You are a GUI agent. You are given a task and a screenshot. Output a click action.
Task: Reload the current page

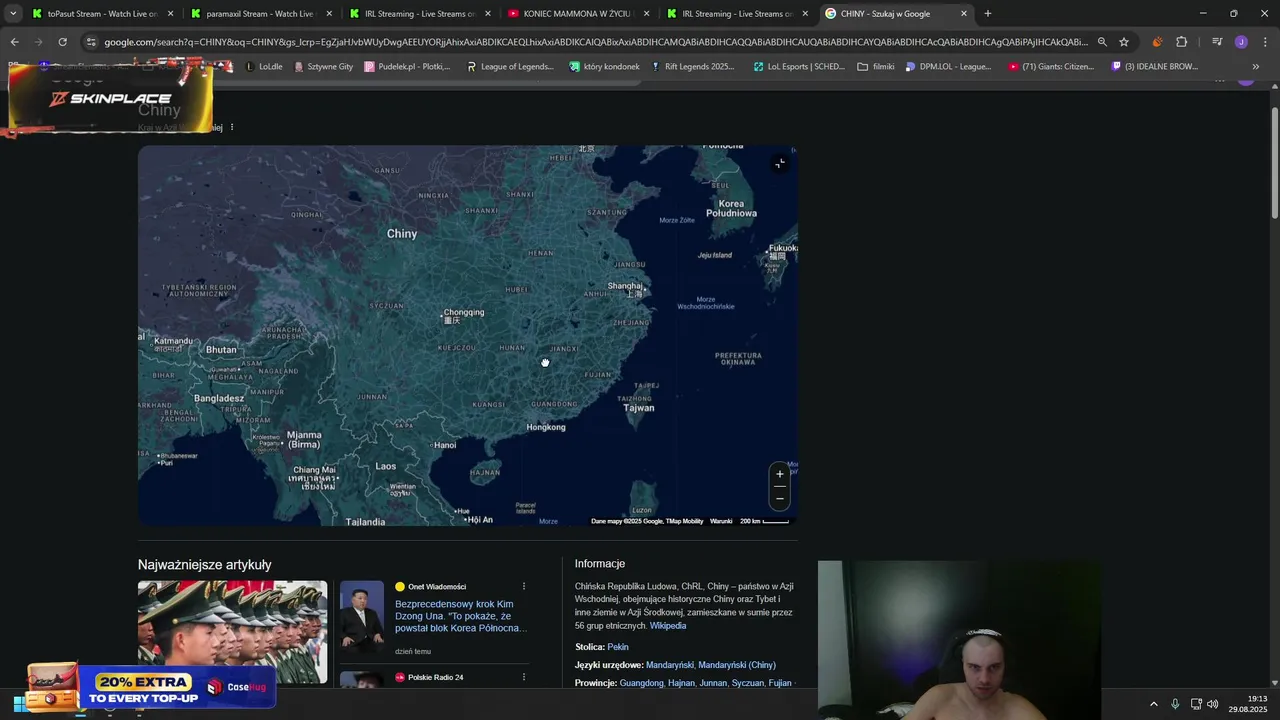(x=62, y=42)
